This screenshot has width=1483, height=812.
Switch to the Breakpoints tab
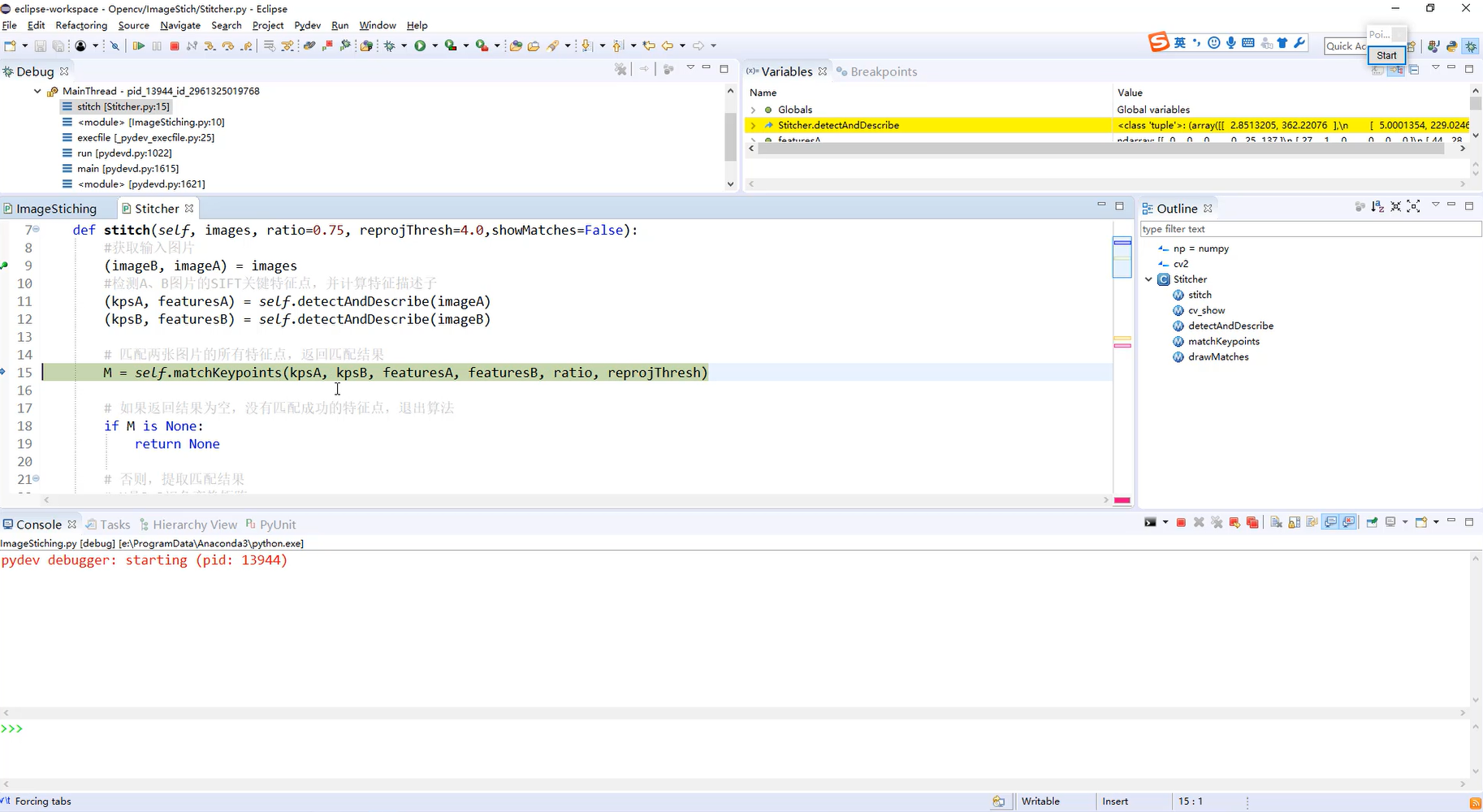876,71
